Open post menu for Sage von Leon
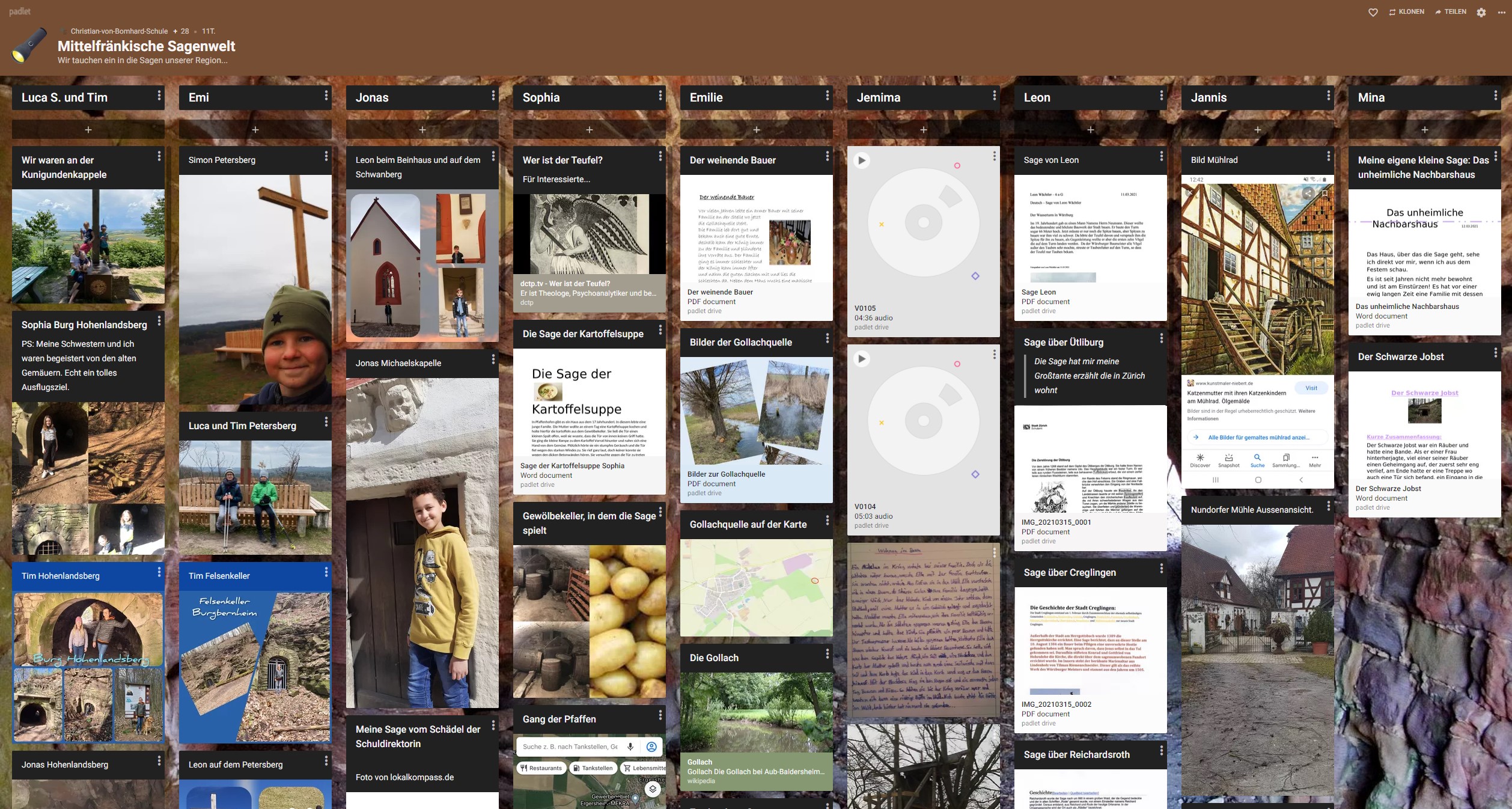This screenshot has height=809, width=1512. 1161,156
